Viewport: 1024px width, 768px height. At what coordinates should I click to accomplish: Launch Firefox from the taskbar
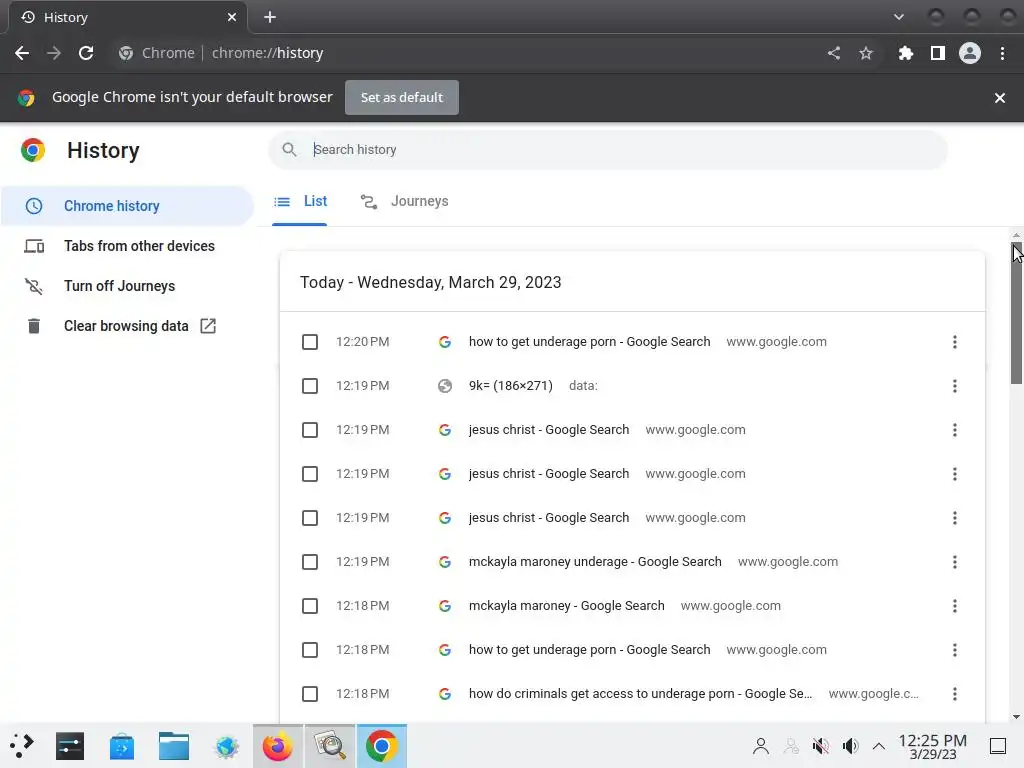point(278,746)
